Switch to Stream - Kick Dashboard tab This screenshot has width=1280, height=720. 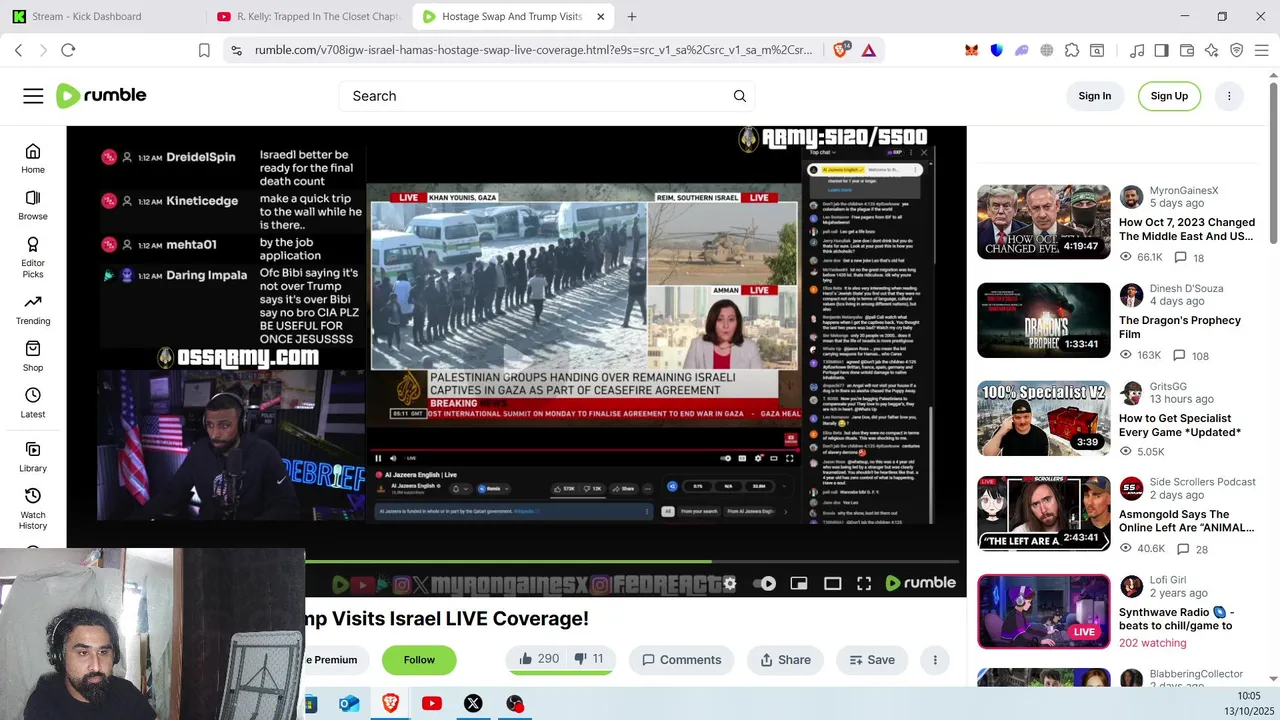pos(103,16)
